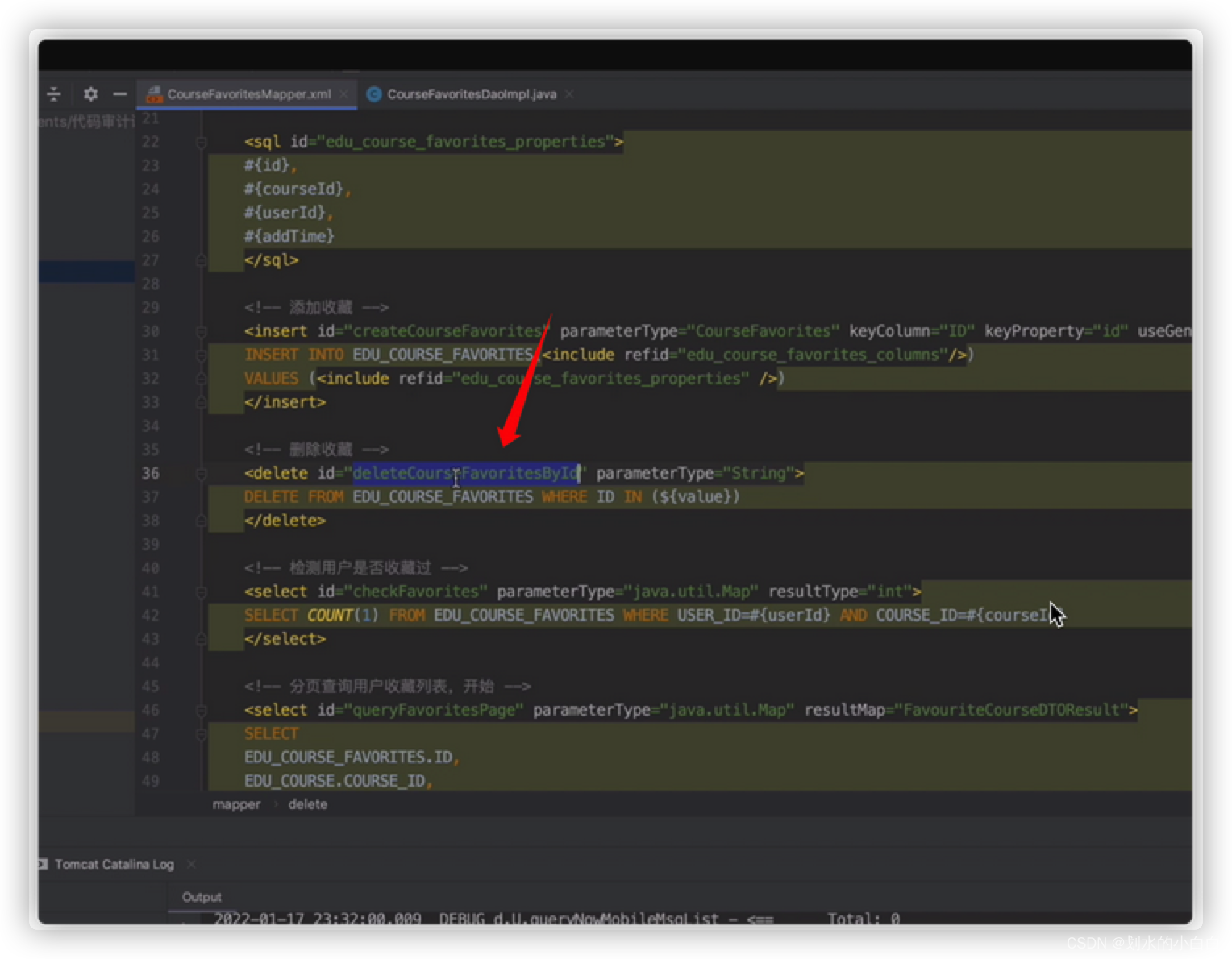The height and width of the screenshot is (959, 1232).
Task: Click the Tomcat Catalina Log tab icon
Action: 43,864
